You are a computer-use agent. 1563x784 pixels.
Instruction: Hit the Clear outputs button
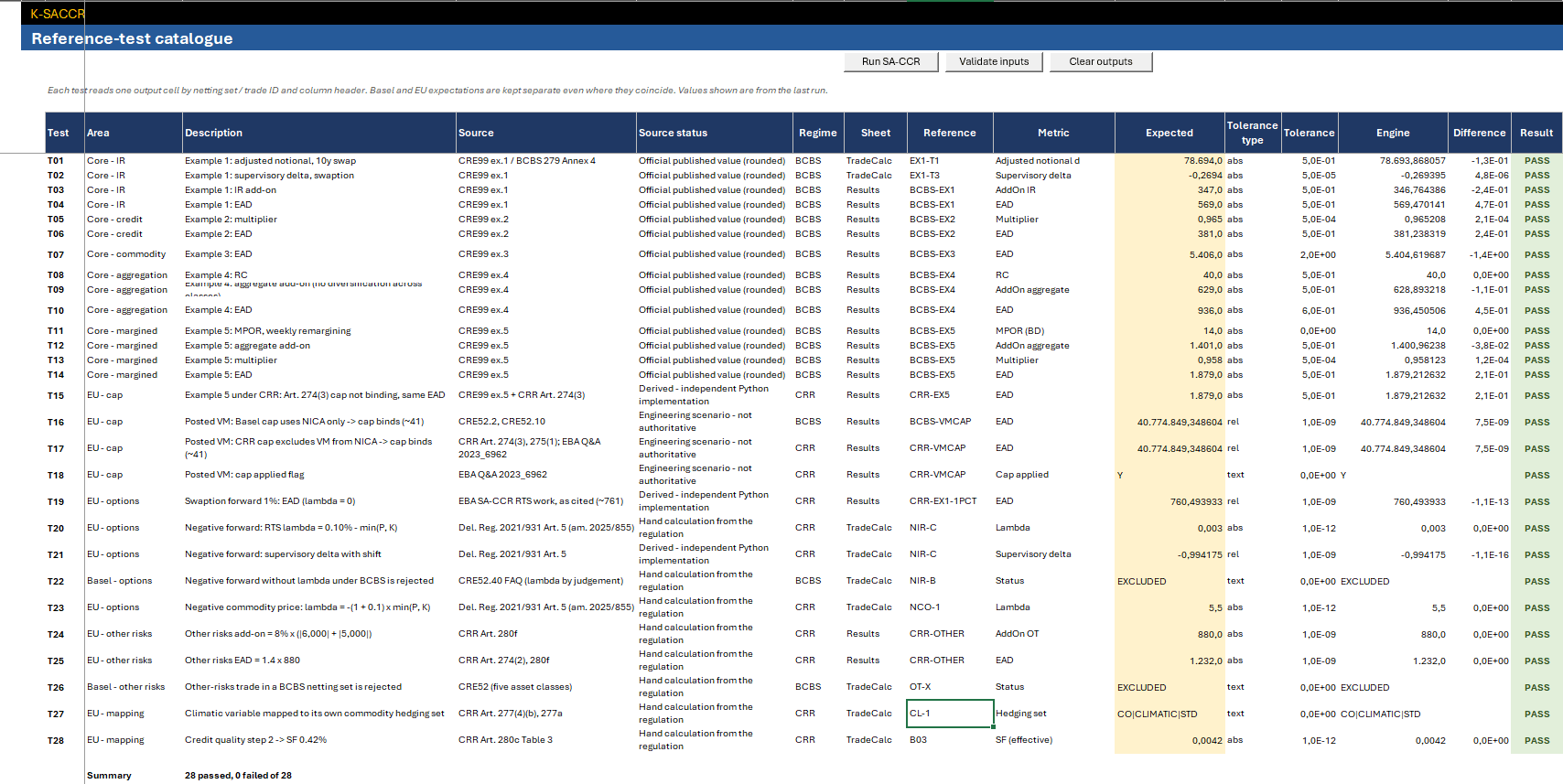(x=1101, y=61)
